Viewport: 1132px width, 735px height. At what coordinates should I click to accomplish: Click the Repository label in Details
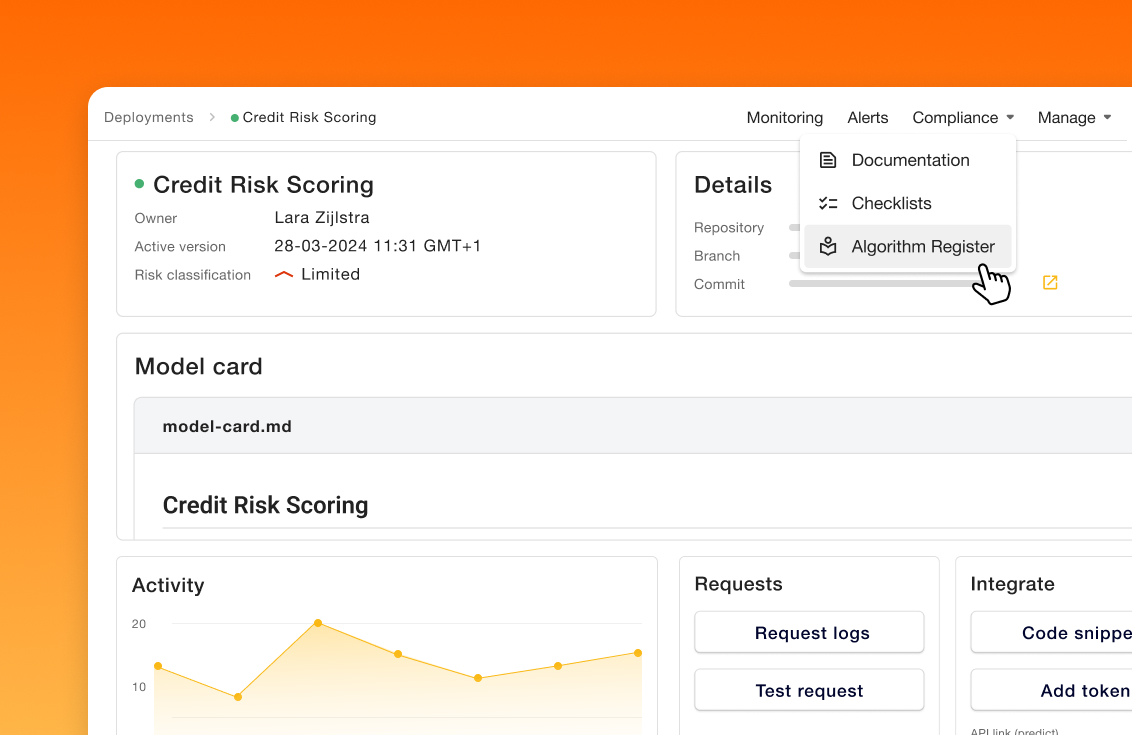coord(728,227)
